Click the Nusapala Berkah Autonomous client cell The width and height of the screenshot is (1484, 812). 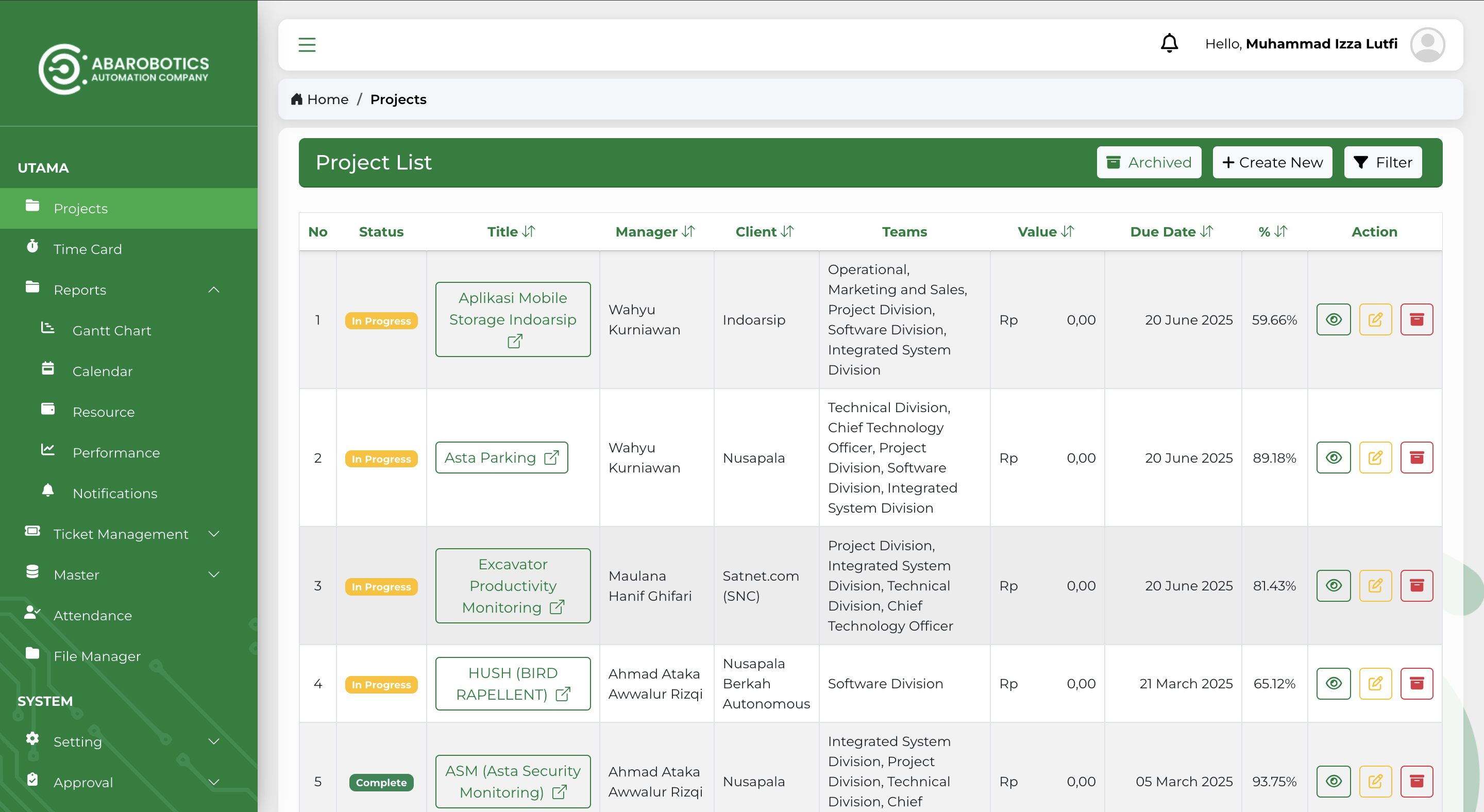point(766,684)
